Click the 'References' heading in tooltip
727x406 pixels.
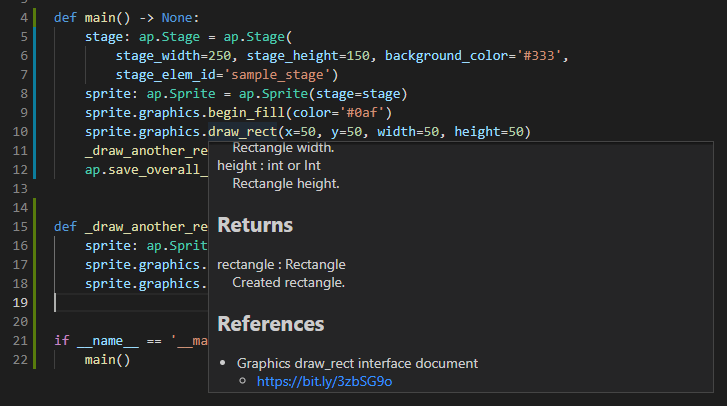(271, 324)
